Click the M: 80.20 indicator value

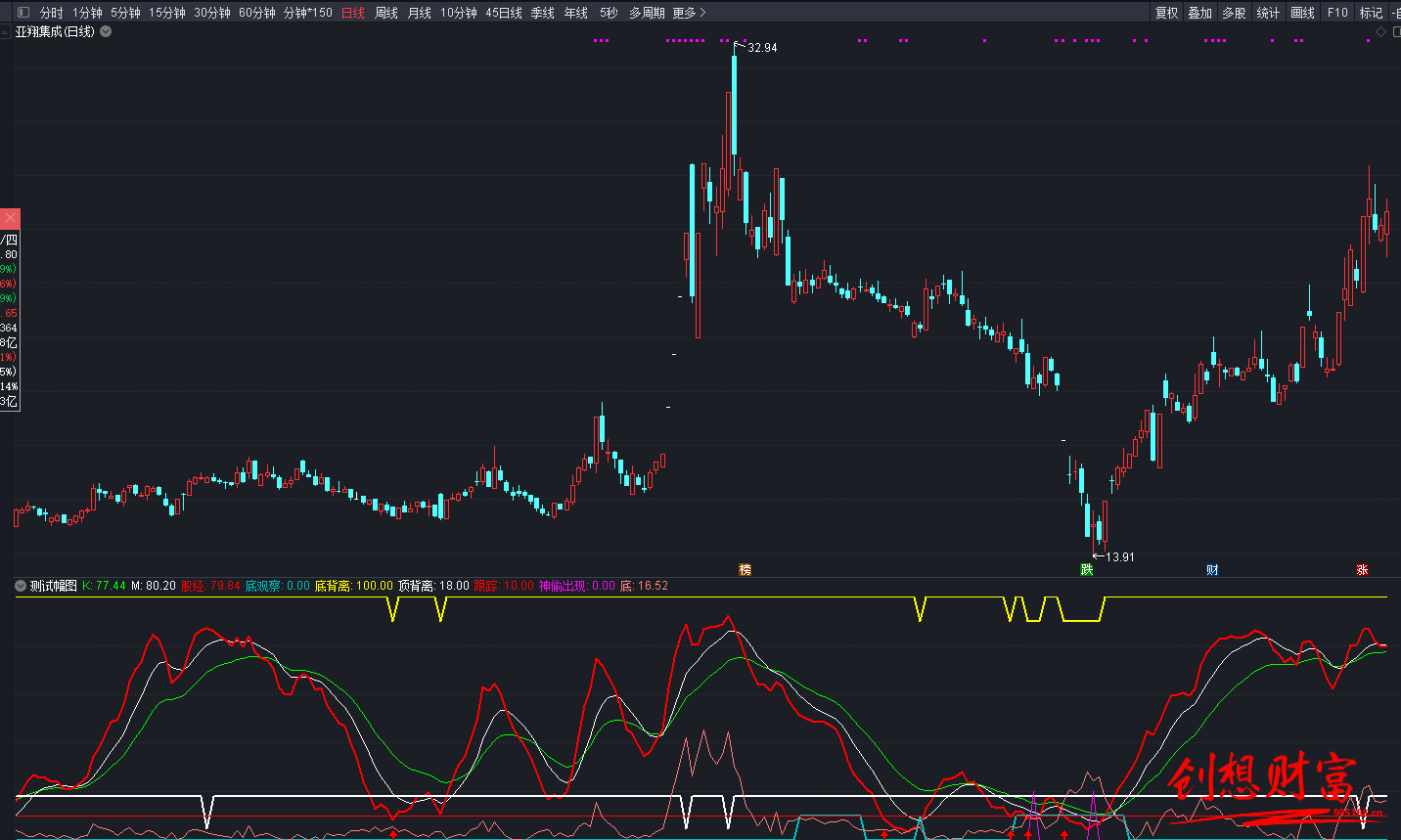click(154, 586)
